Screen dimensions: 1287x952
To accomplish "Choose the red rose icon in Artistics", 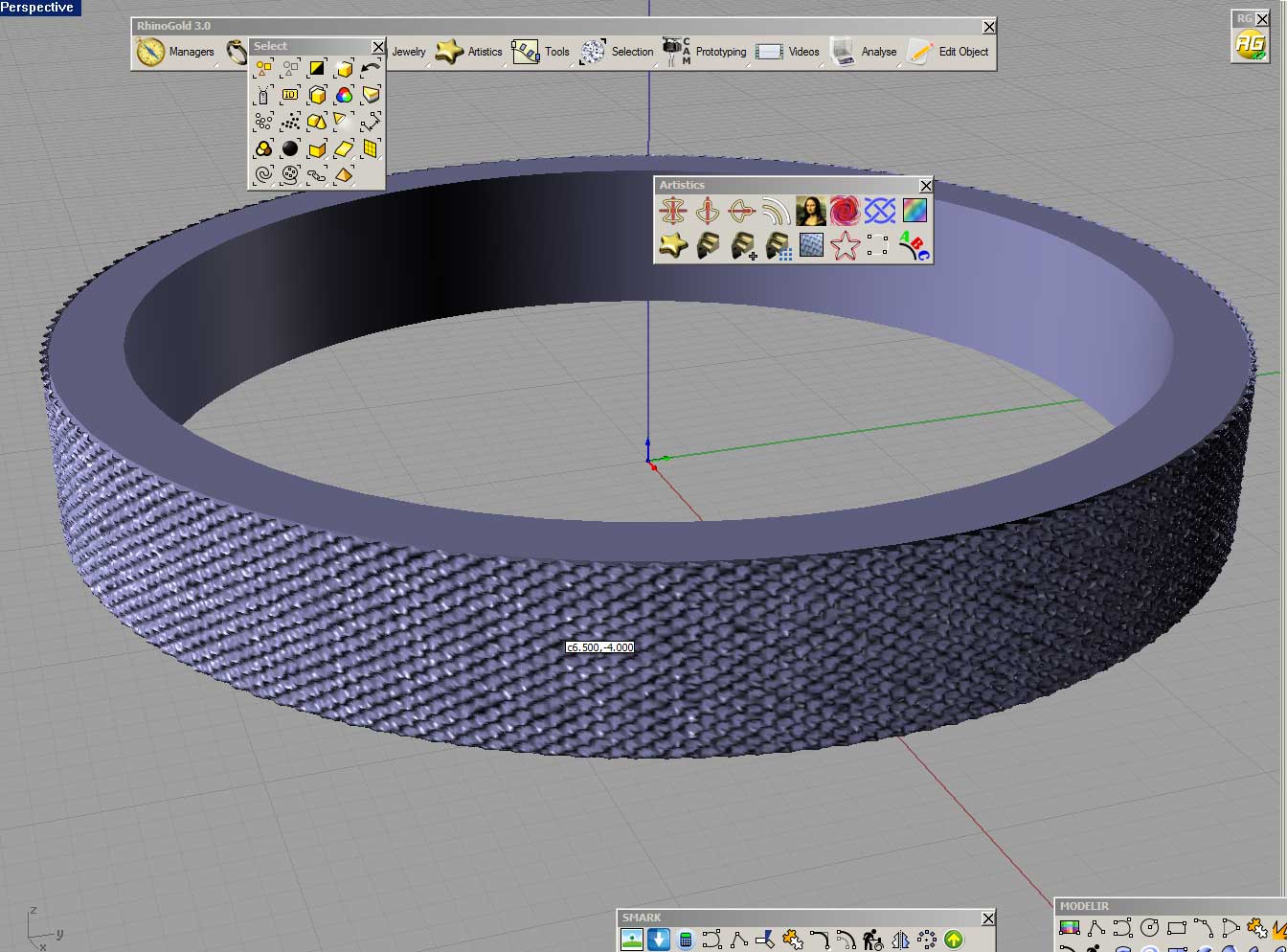I will [845, 211].
